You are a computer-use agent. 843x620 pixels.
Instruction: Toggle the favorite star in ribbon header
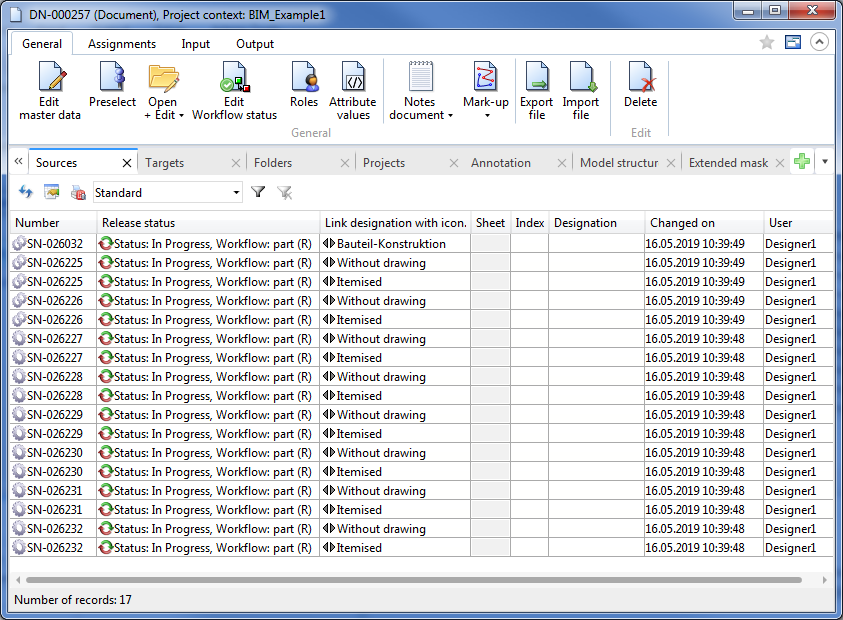pos(767,42)
